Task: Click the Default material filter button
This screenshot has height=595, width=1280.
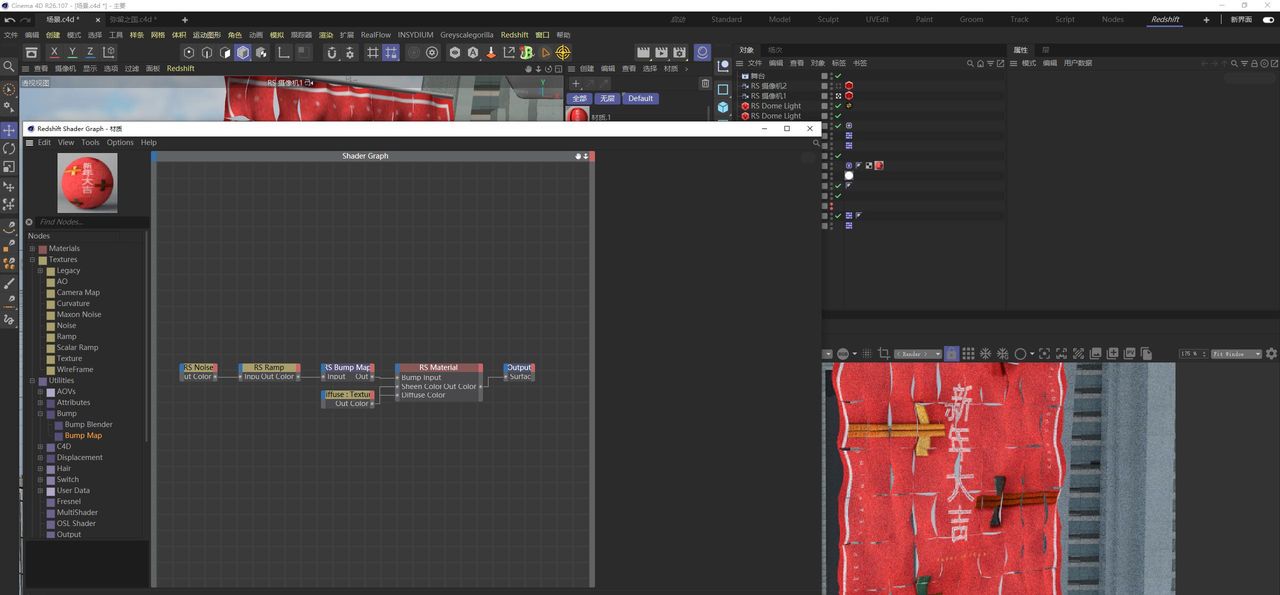Action: click(640, 99)
